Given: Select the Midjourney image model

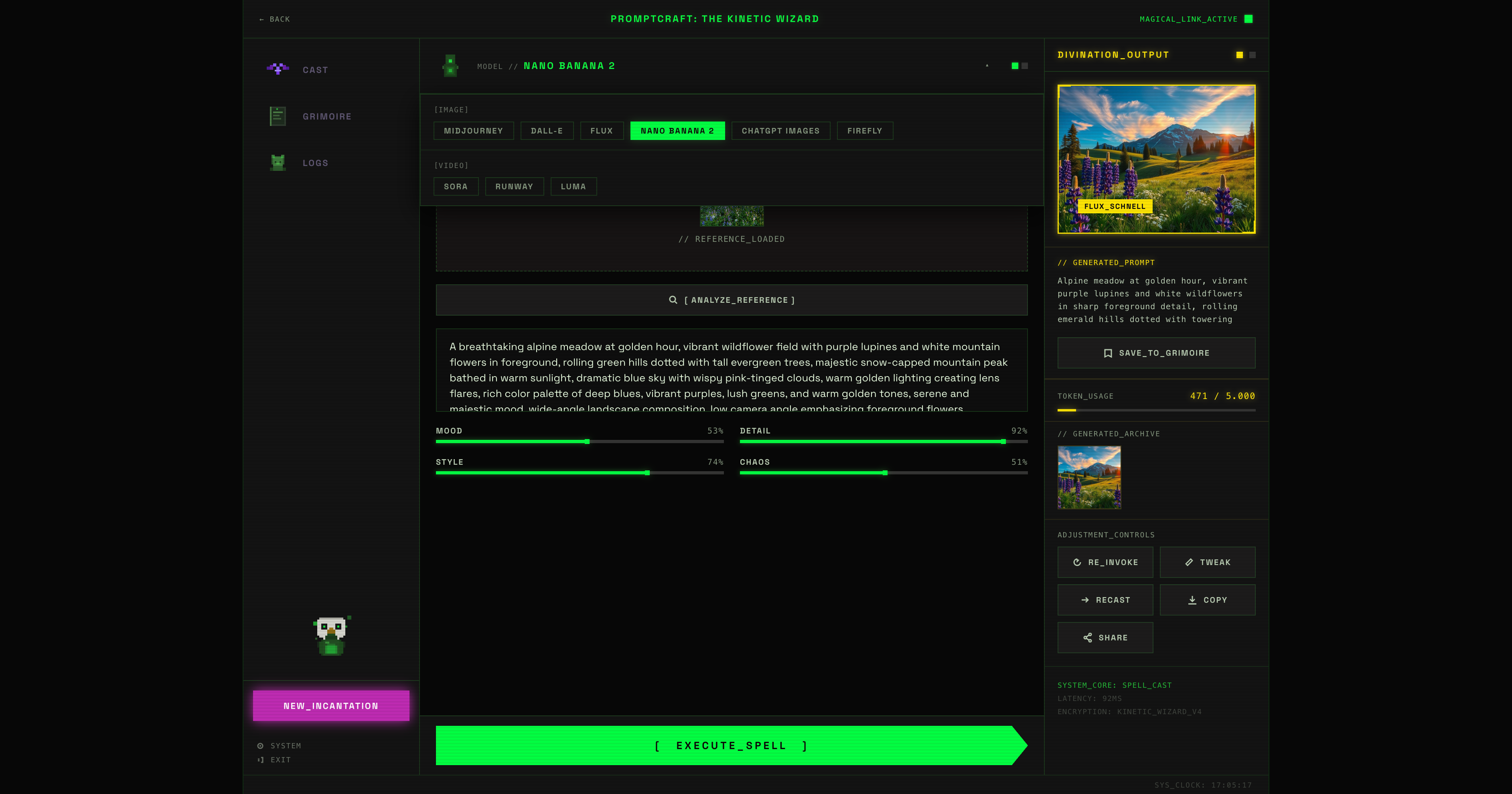Looking at the screenshot, I should click(474, 131).
